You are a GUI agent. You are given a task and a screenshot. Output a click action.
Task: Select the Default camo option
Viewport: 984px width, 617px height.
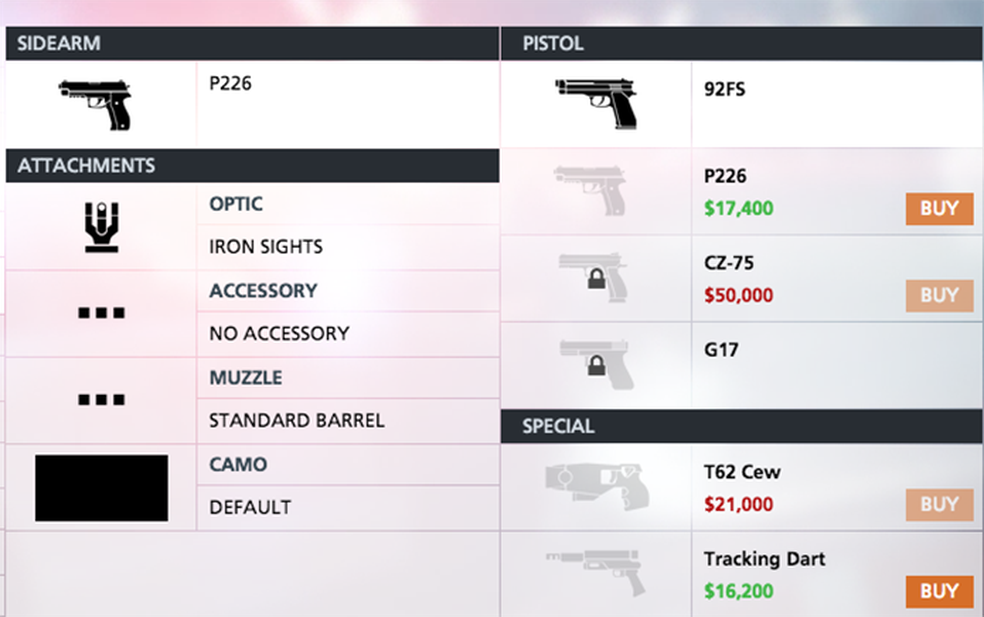pyautogui.click(x=250, y=507)
